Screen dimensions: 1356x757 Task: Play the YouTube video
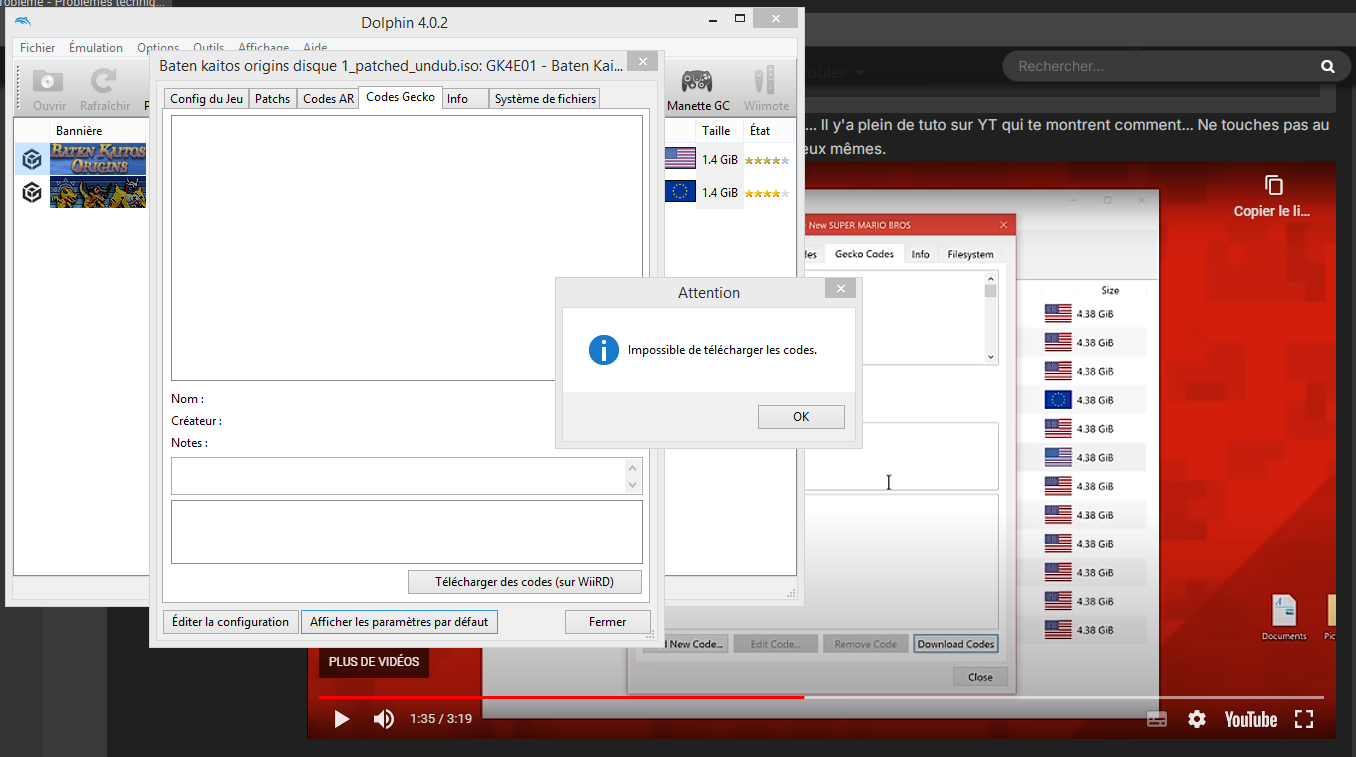point(341,719)
